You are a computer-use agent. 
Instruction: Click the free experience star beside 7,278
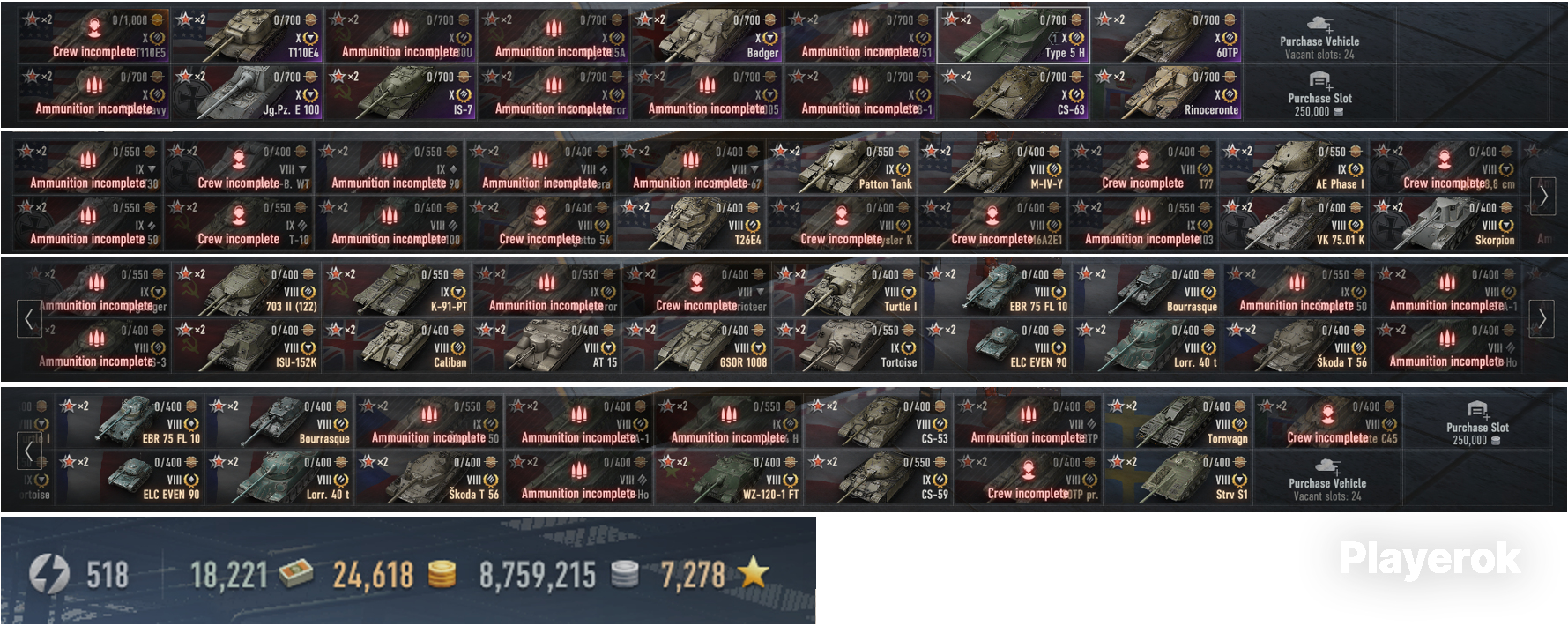point(754,574)
